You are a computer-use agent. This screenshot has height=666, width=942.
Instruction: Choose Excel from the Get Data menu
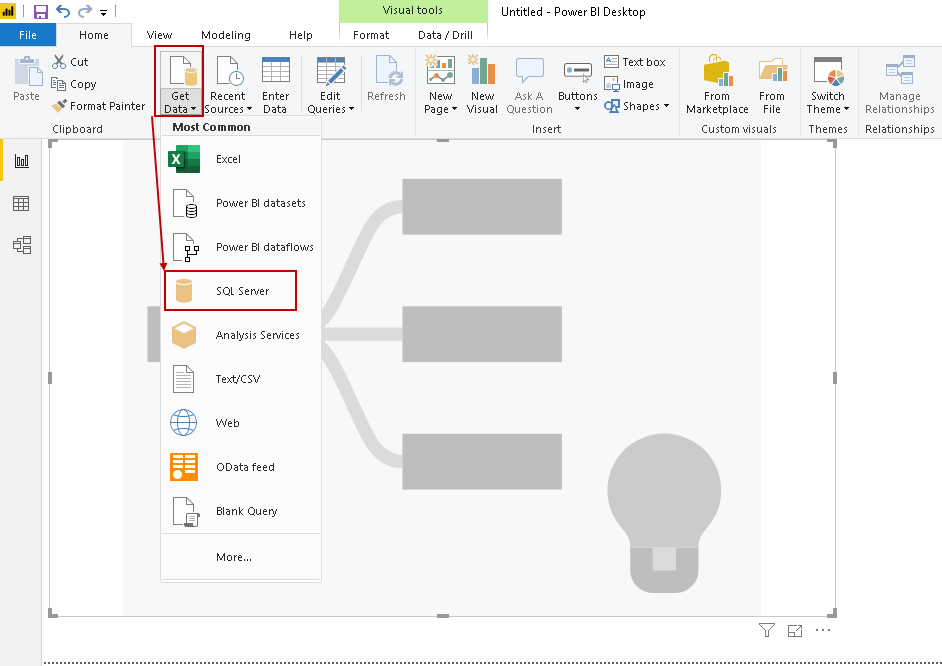[241, 159]
